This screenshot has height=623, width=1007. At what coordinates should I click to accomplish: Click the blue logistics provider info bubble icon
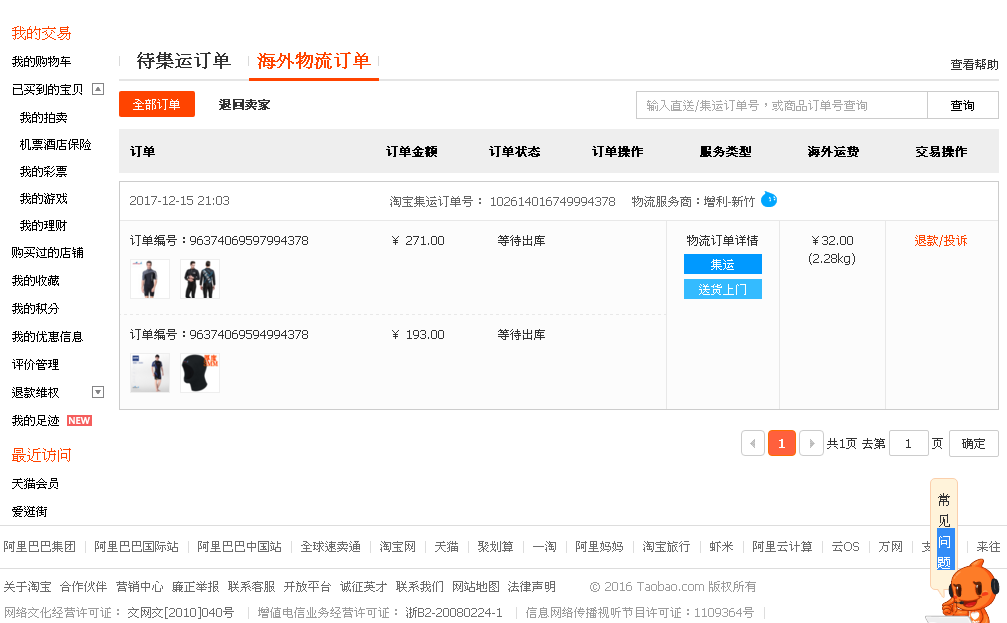(769, 200)
